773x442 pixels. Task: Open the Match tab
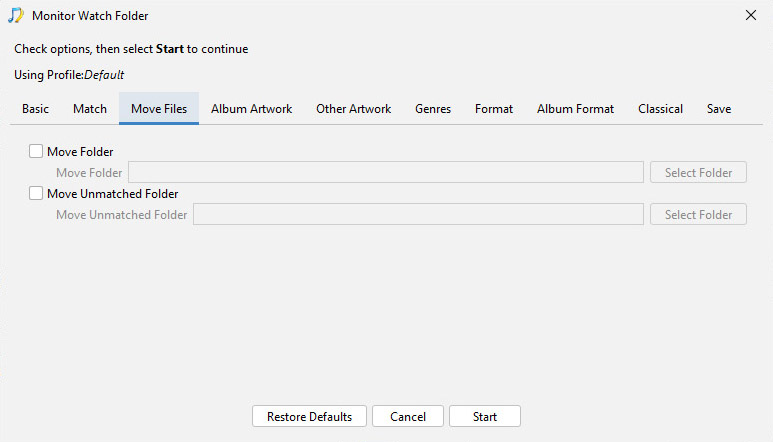(90, 109)
